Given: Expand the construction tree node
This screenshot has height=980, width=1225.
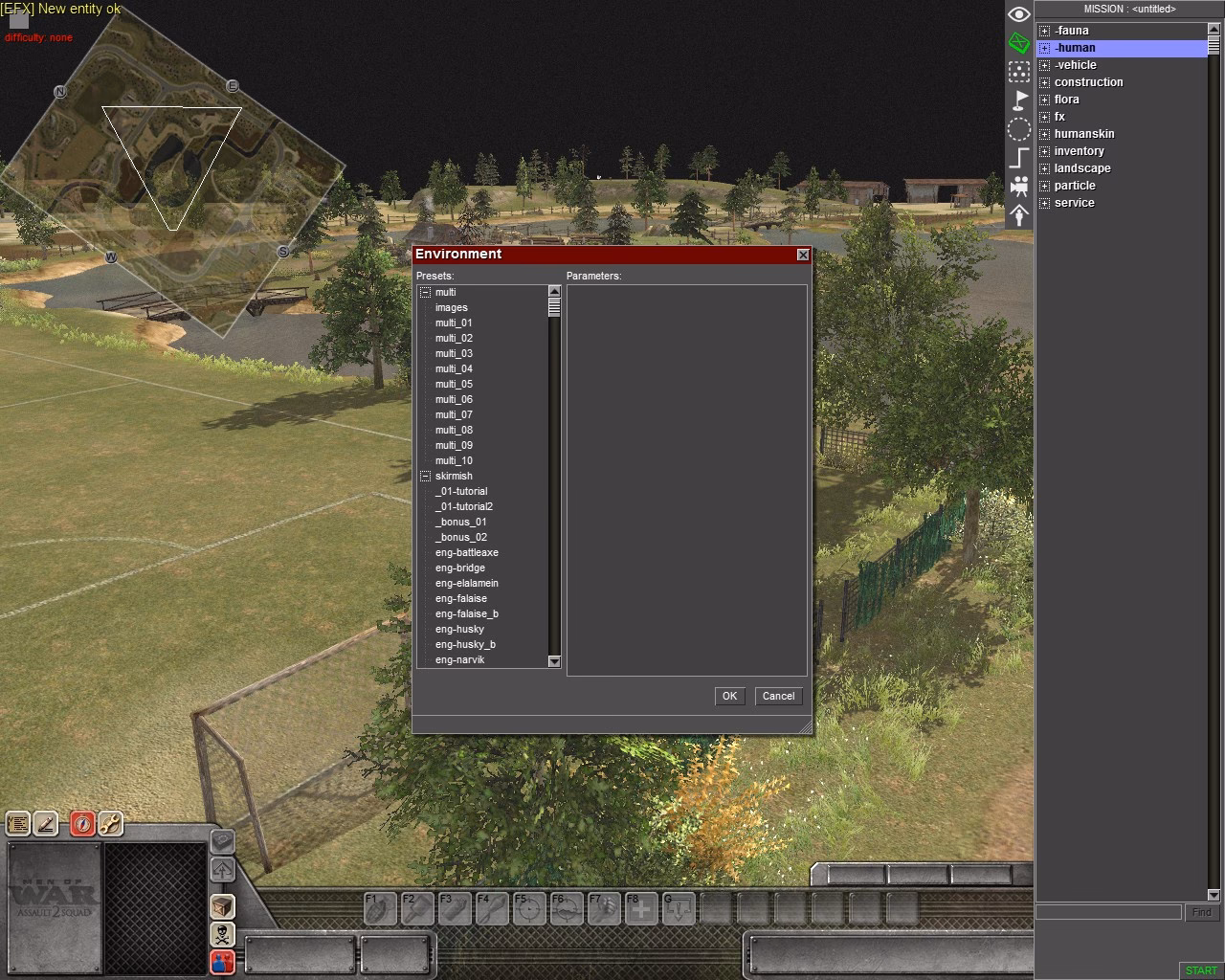Looking at the screenshot, I should click(1044, 82).
